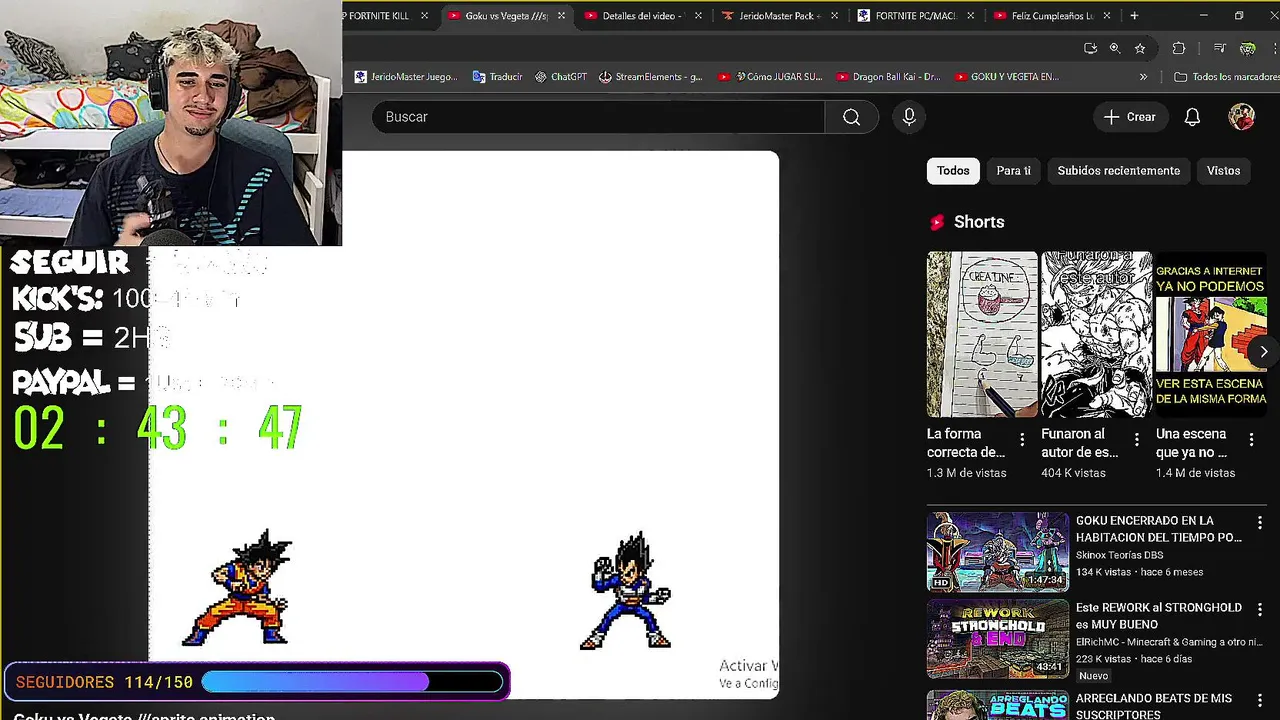Click into the Buscar search field
Screen dimensions: 1280x720
598,117
